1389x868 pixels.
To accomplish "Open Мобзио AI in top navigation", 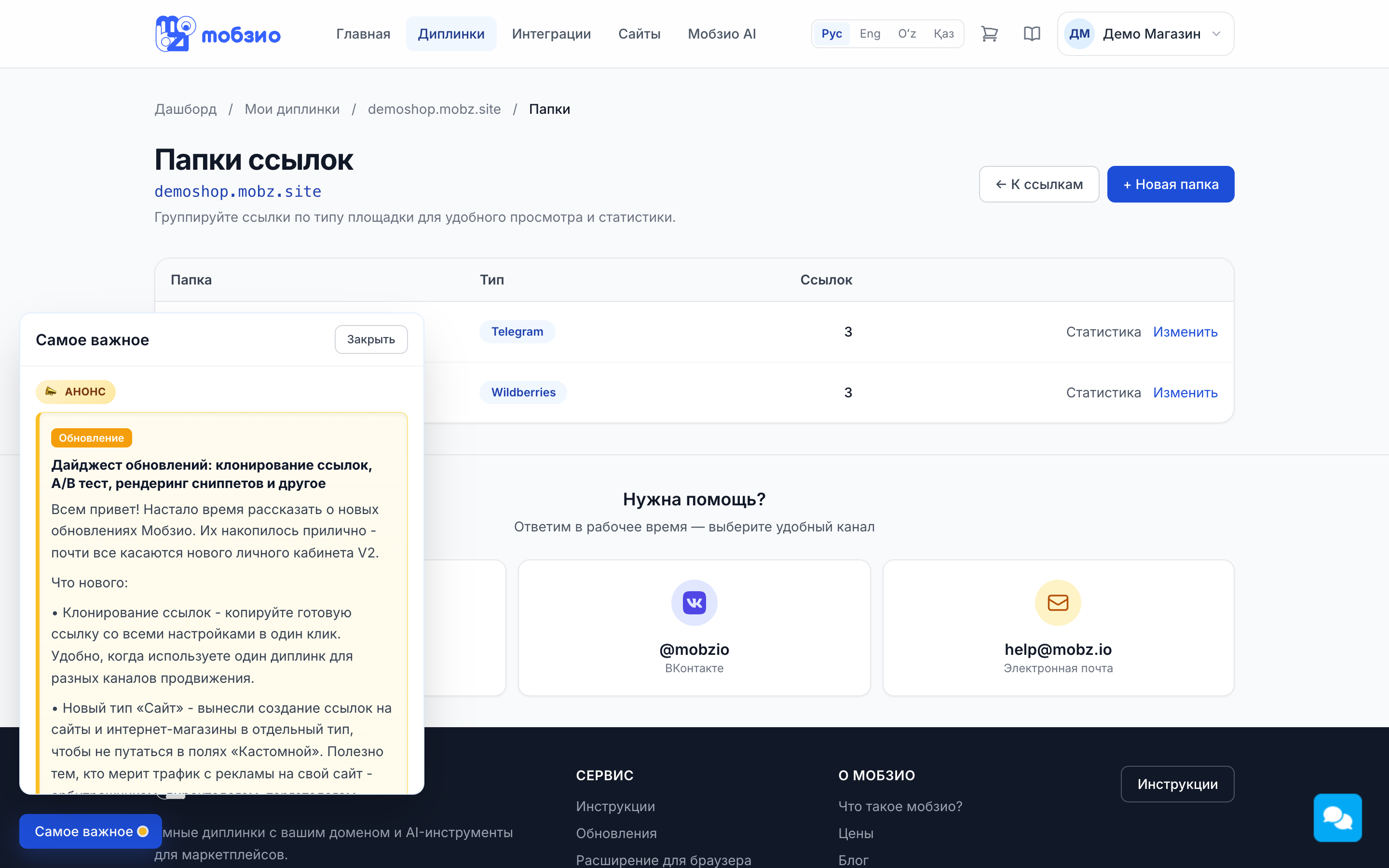I will [x=722, y=34].
